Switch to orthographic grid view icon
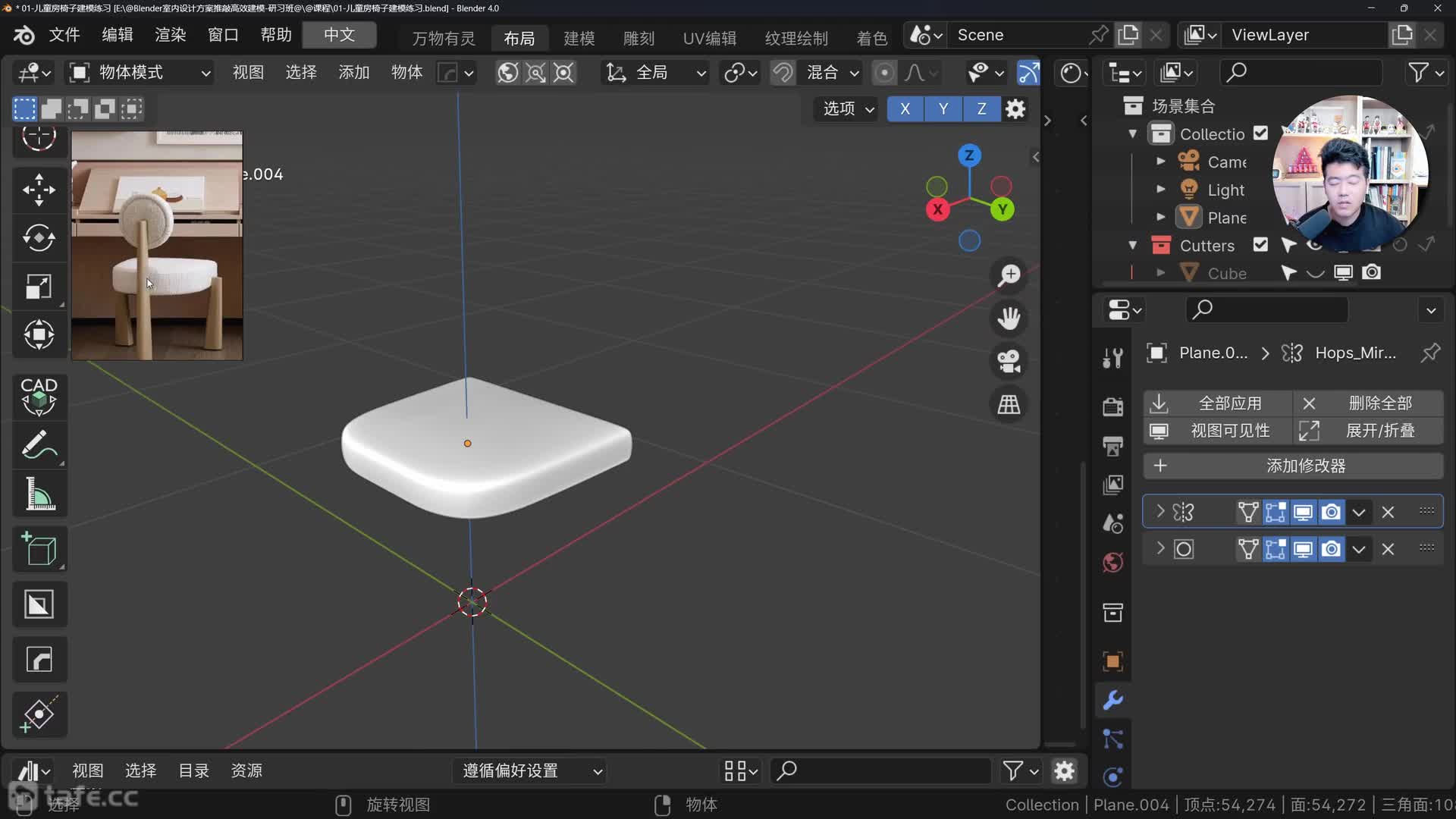The height and width of the screenshot is (819, 1456). click(1009, 404)
